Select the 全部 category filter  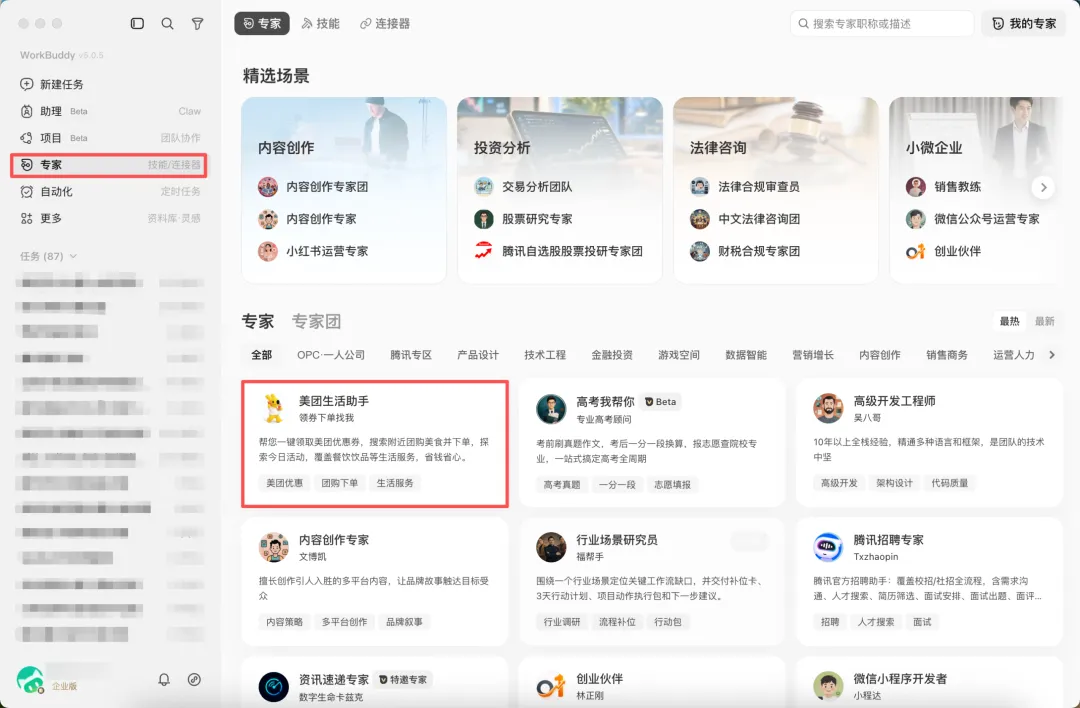point(262,355)
